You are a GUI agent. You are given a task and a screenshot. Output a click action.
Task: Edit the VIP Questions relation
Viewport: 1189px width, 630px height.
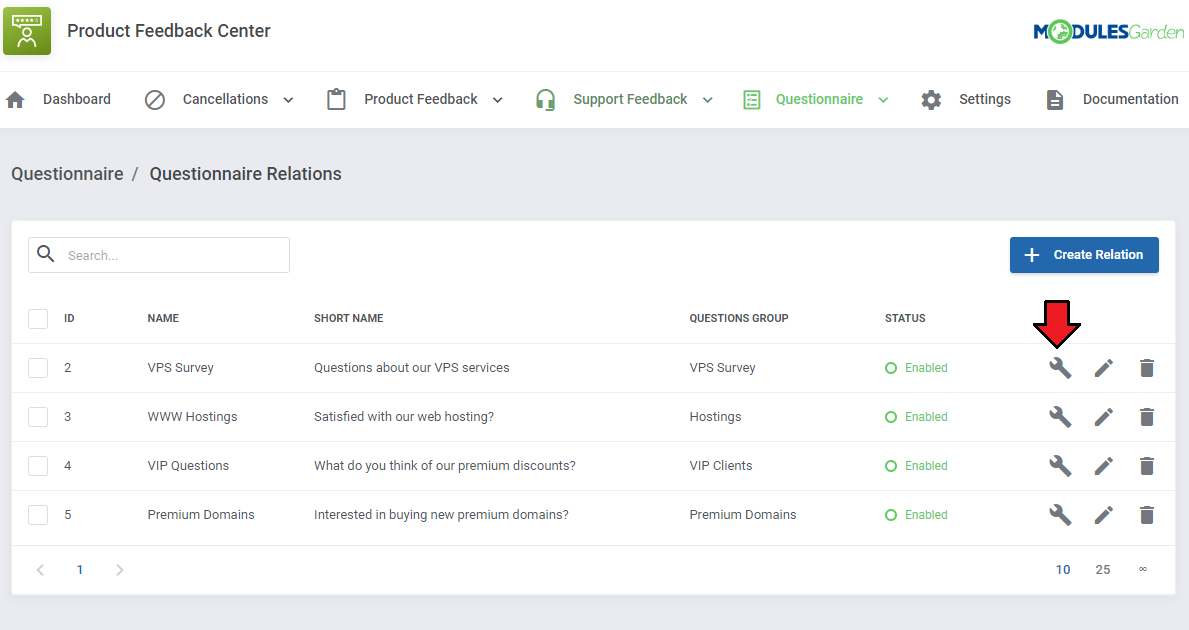tap(1104, 465)
